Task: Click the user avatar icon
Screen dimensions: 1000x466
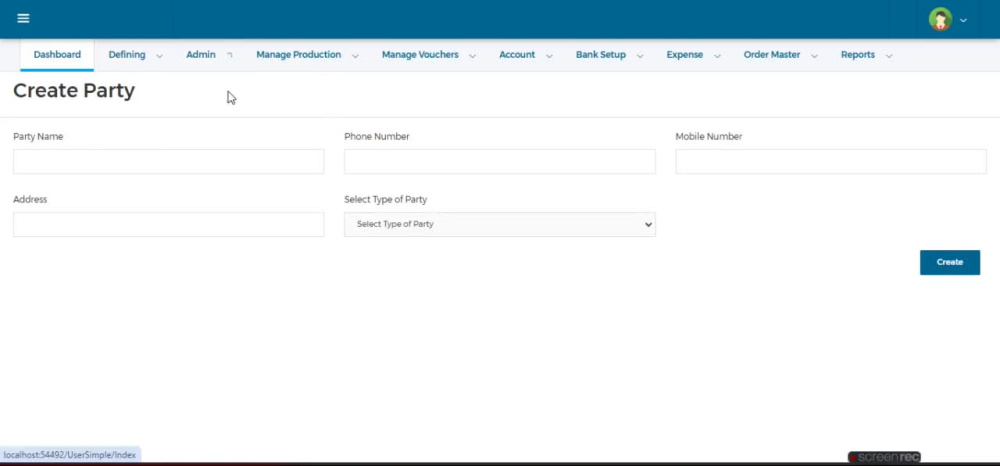Action: coord(940,19)
